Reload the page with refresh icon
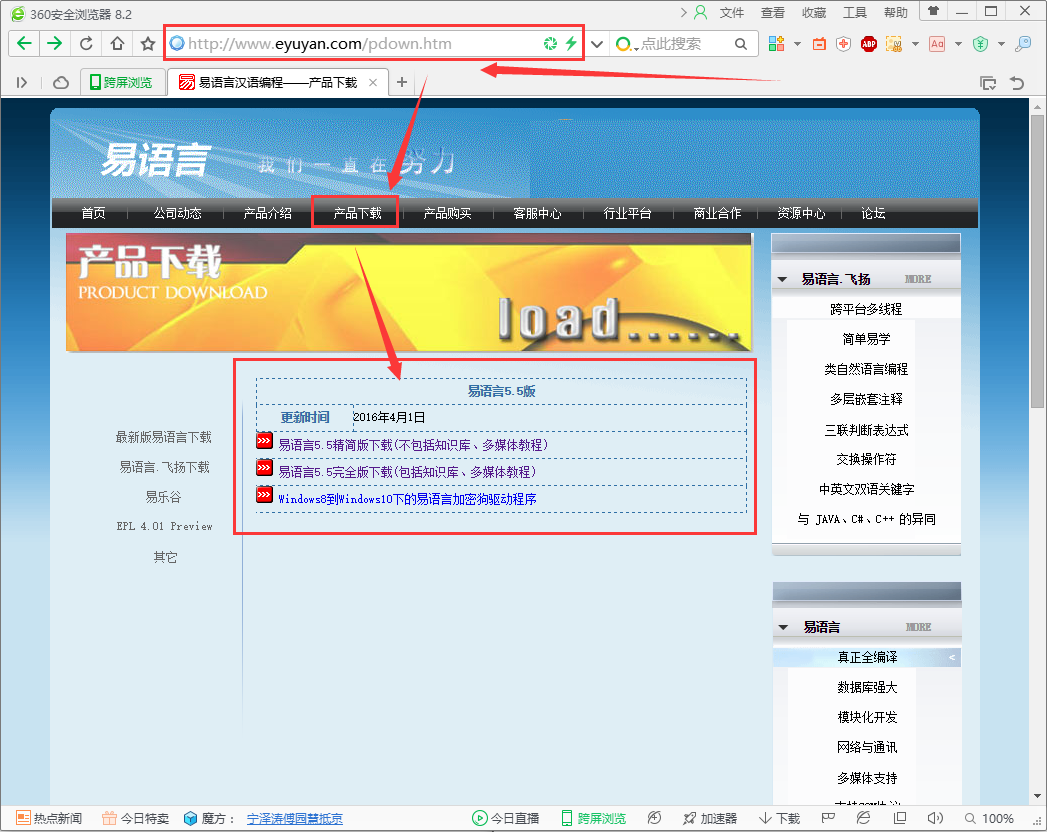The image size is (1047, 832). [x=86, y=44]
